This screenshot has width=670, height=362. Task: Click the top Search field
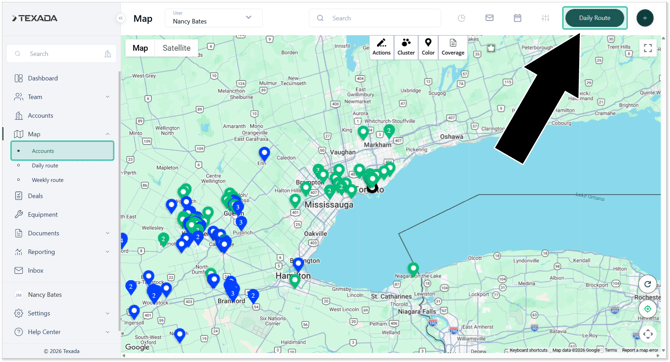point(375,18)
